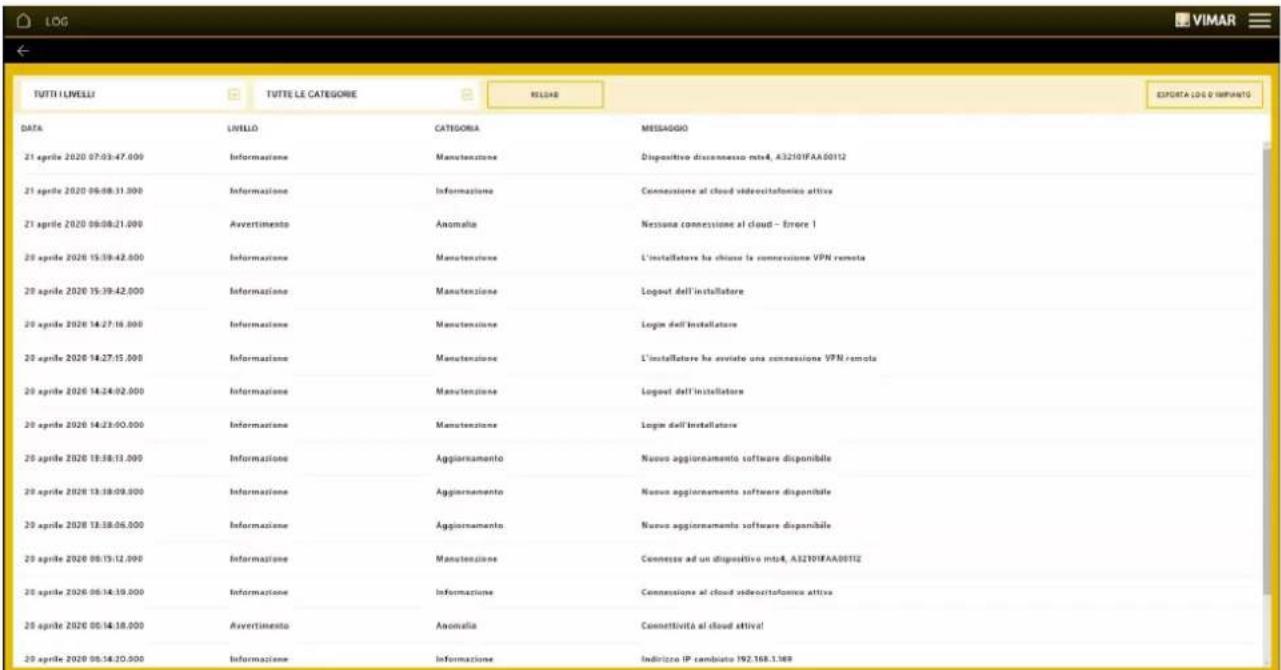Click 'Aggiornamento' in the 13:38:09 row
The image size is (1281, 670).
(469, 492)
